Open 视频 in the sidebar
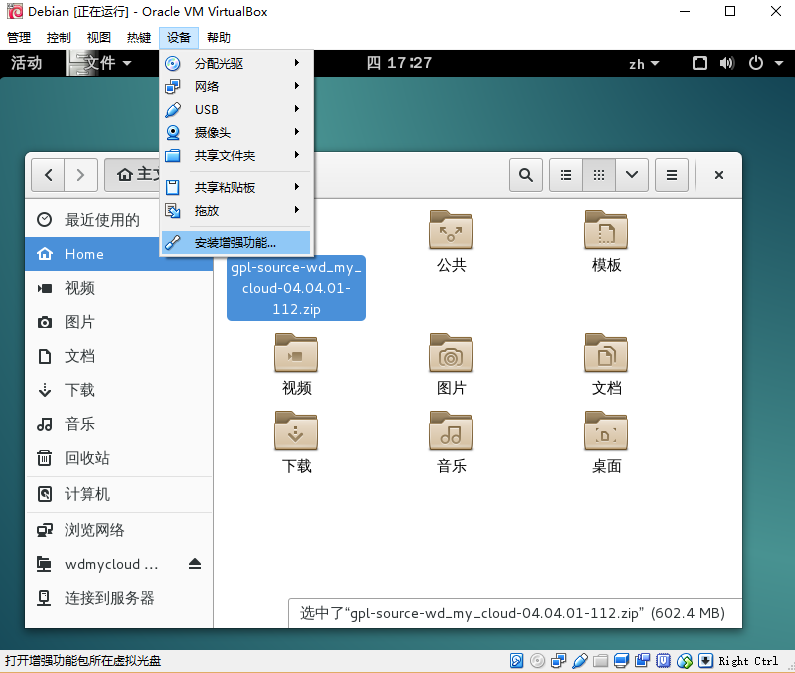This screenshot has width=795, height=673. tap(119, 288)
